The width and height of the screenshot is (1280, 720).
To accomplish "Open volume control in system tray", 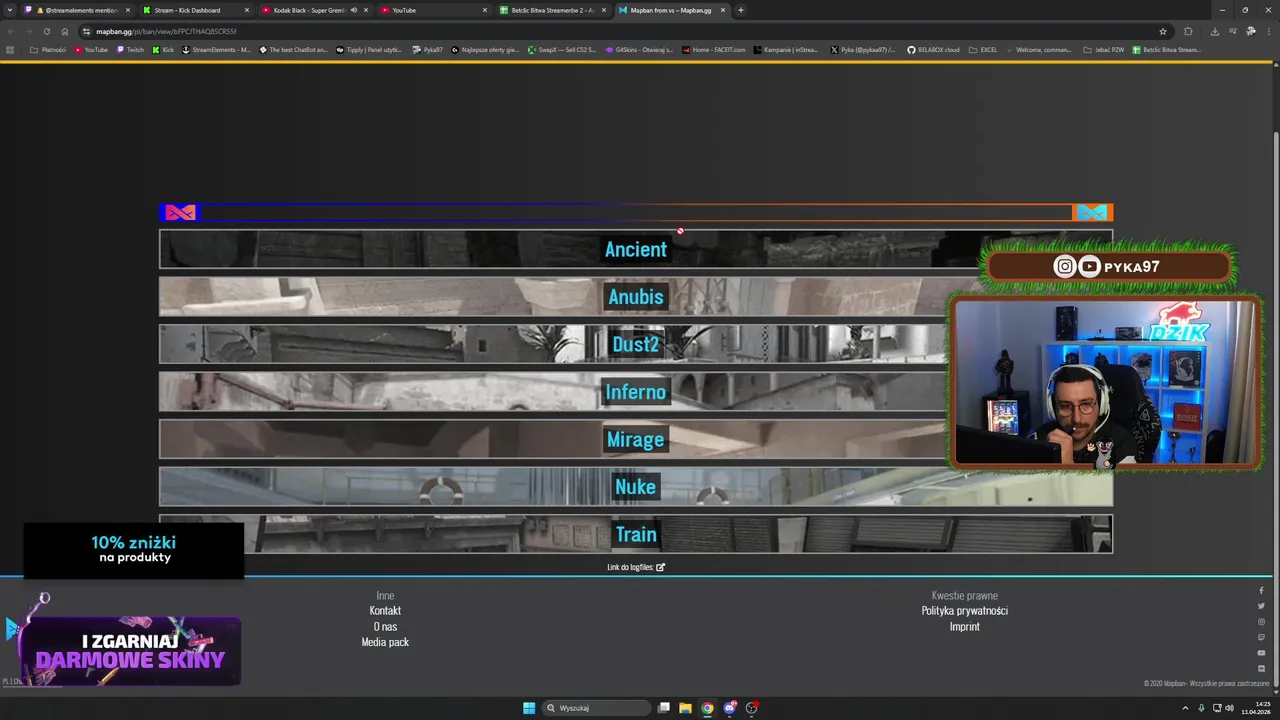I will tap(1231, 708).
